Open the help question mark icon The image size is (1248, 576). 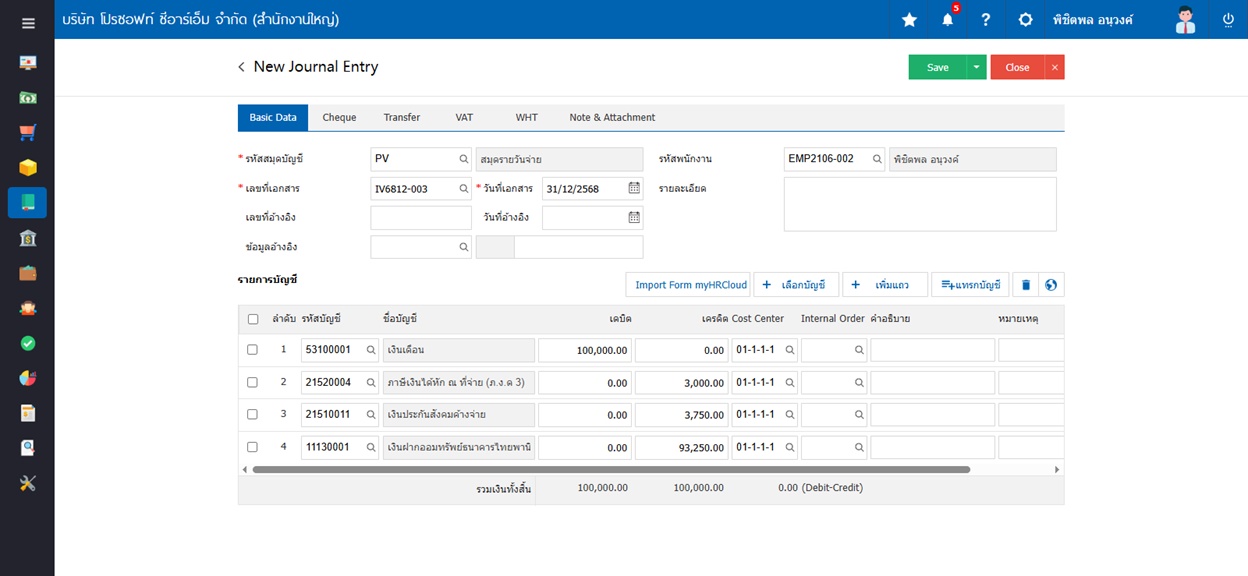pos(986,20)
